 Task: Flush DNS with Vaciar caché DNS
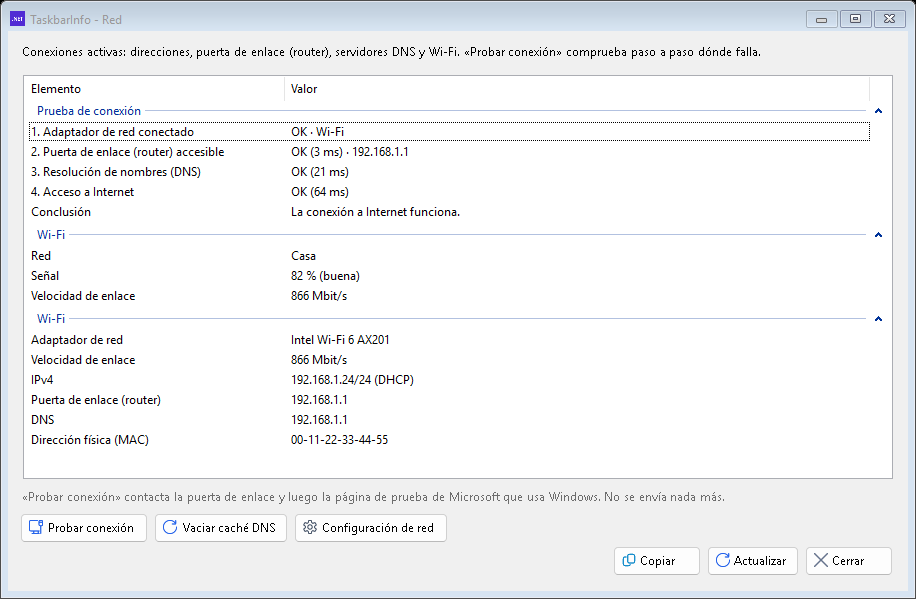[221, 528]
